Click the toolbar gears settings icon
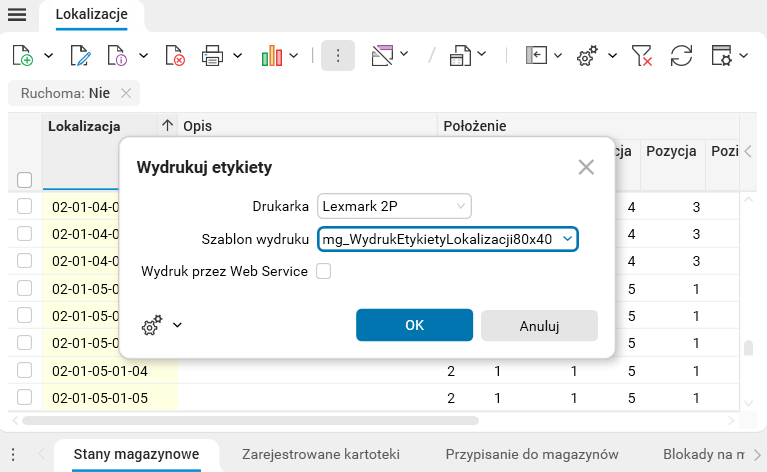Image resolution: width=767 pixels, height=472 pixels. 587,55
